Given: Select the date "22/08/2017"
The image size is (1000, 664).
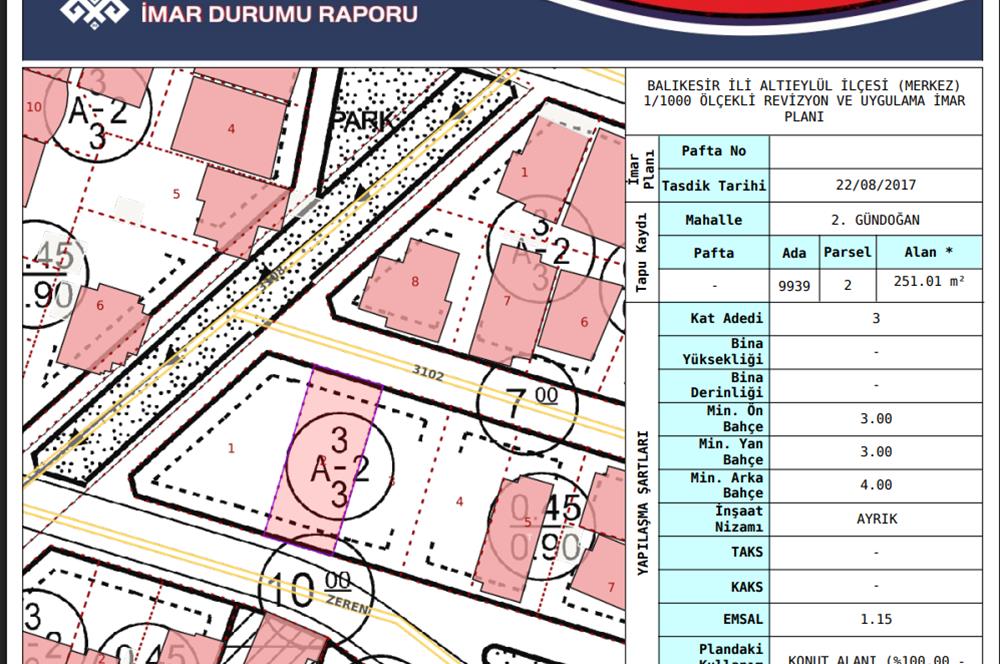Looking at the screenshot, I should coord(876,185).
